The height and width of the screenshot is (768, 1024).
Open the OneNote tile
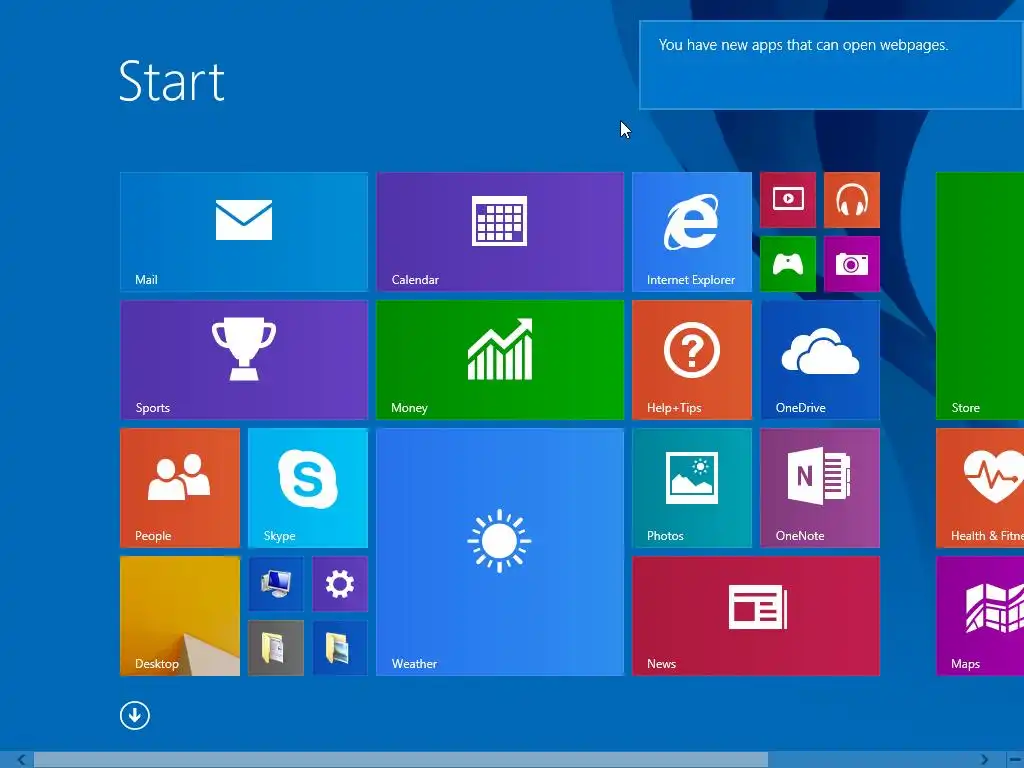(820, 487)
